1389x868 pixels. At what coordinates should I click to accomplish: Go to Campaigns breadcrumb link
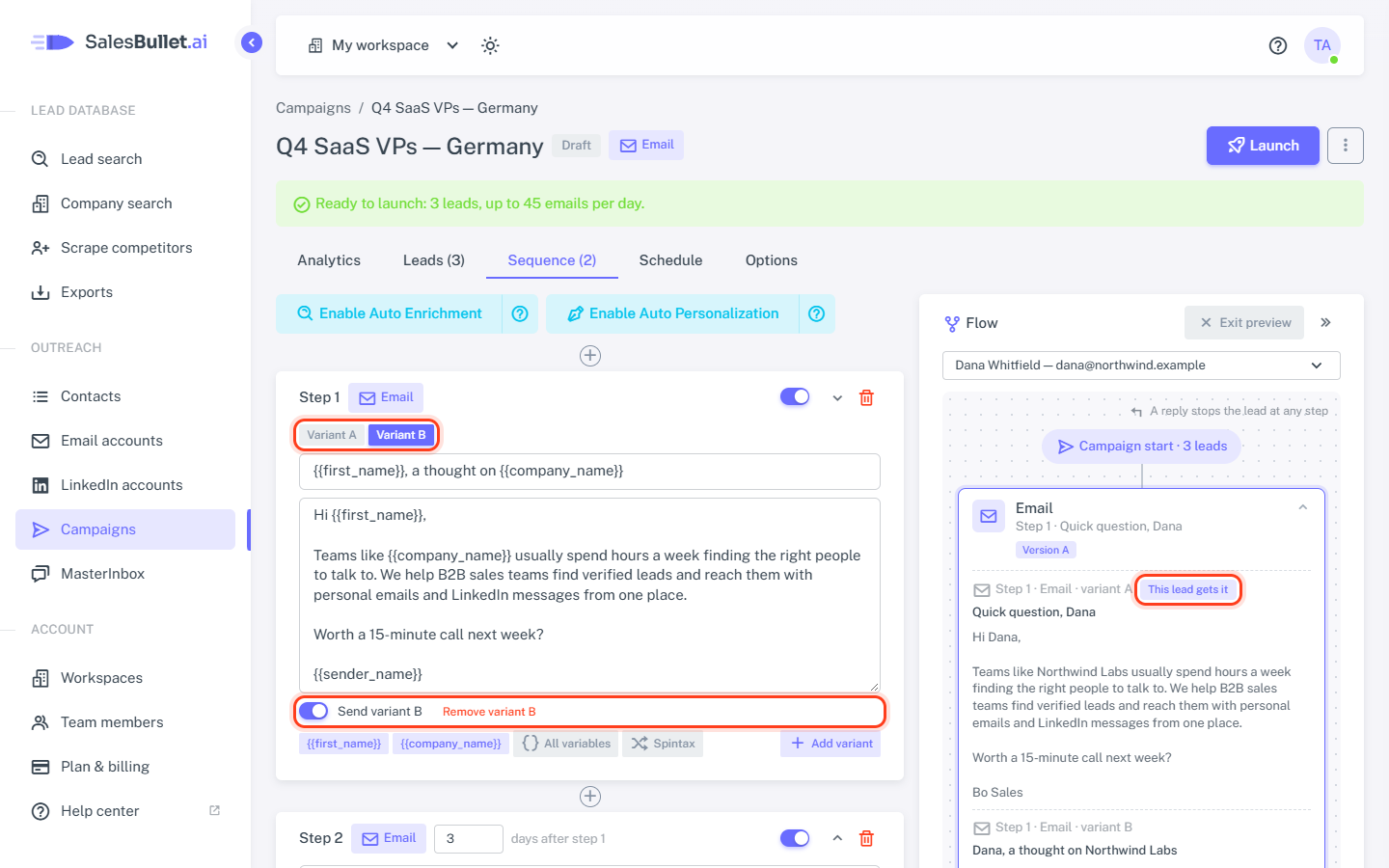click(313, 108)
